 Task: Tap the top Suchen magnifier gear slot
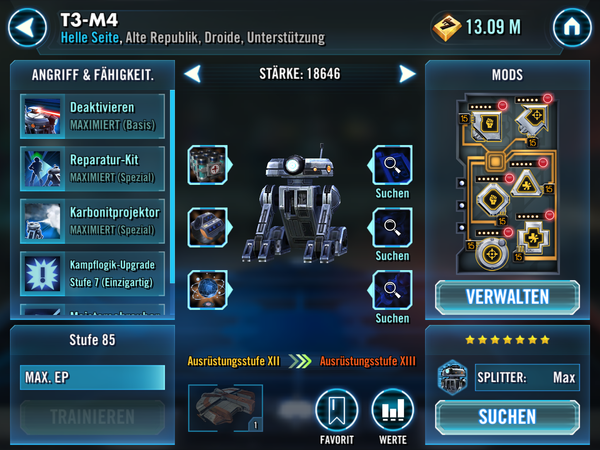pos(391,165)
